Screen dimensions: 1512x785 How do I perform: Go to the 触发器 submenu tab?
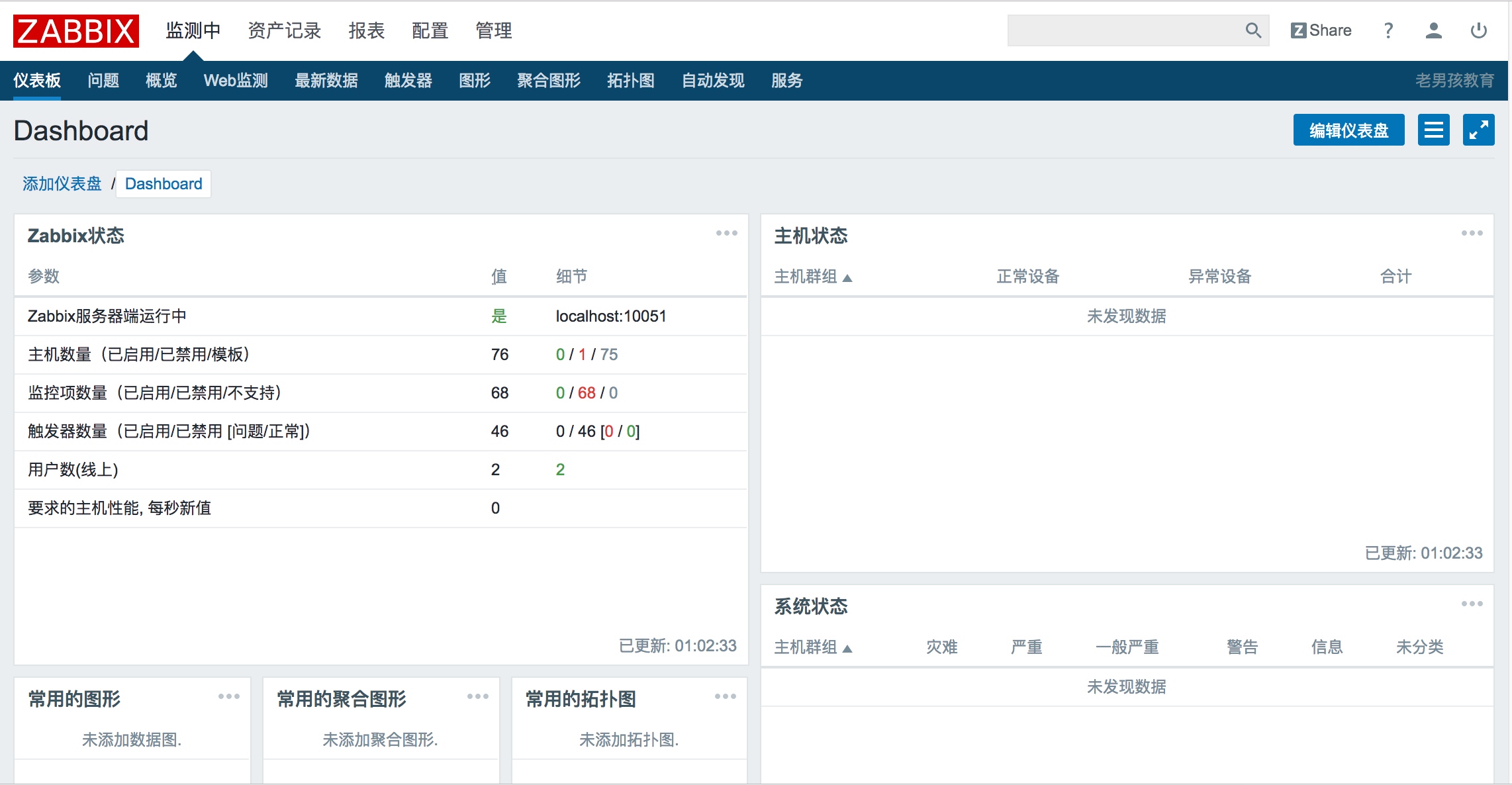(408, 81)
